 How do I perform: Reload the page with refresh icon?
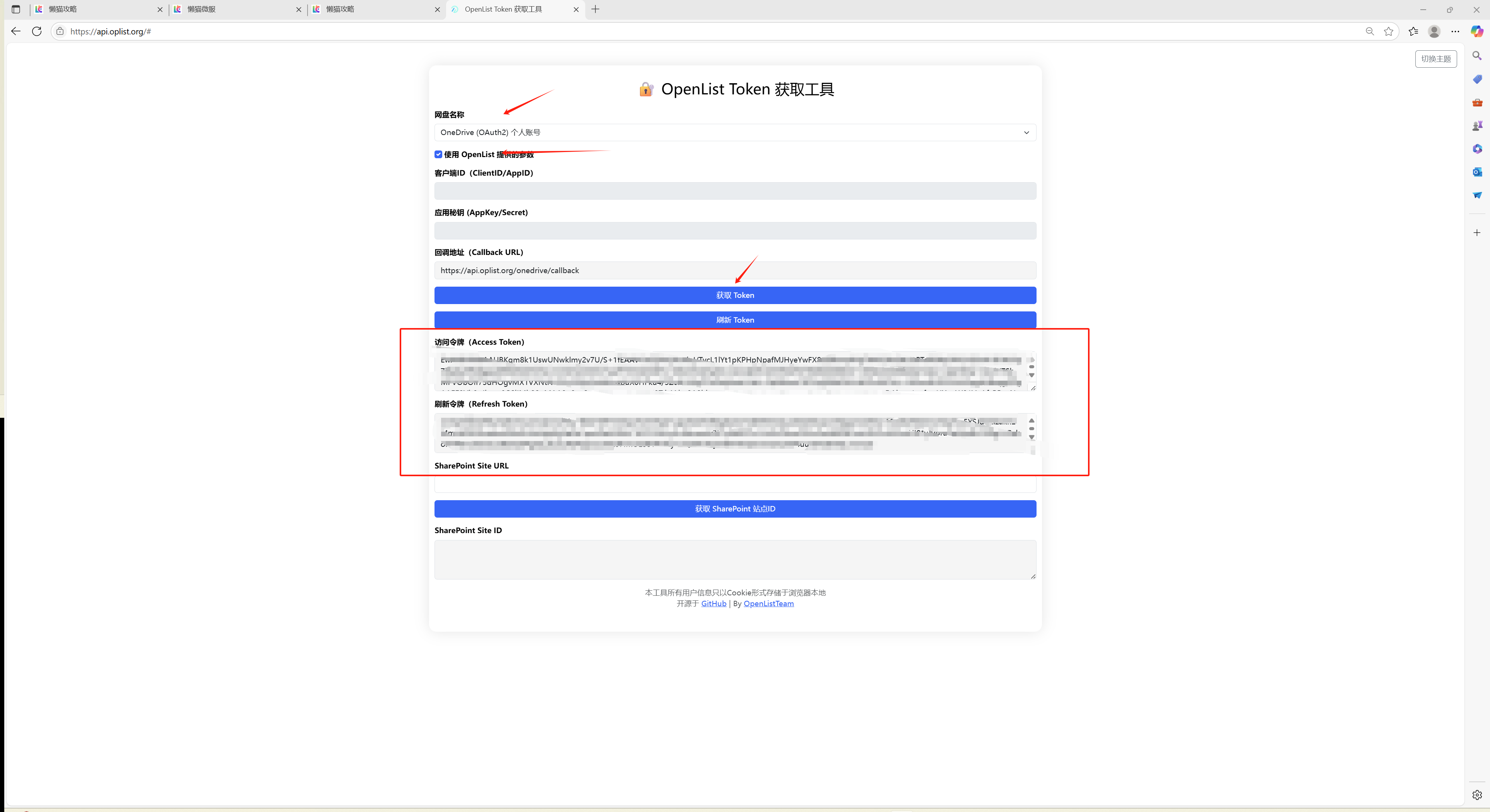point(37,31)
